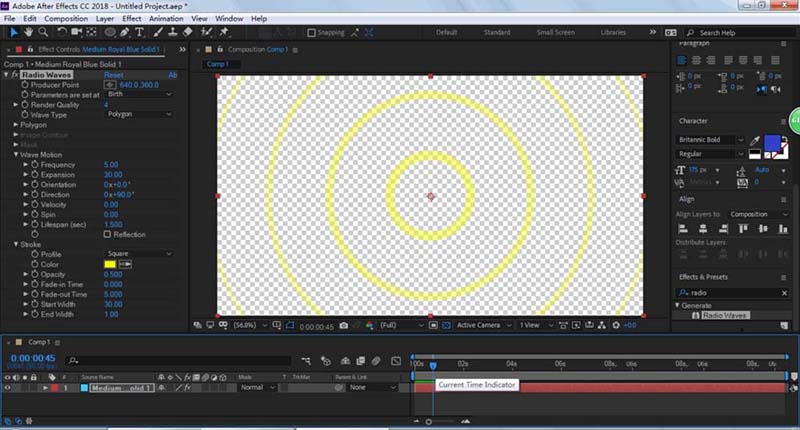Toggle the fx switch of Radio Waves effect
800x430 pixels.
tap(15, 75)
